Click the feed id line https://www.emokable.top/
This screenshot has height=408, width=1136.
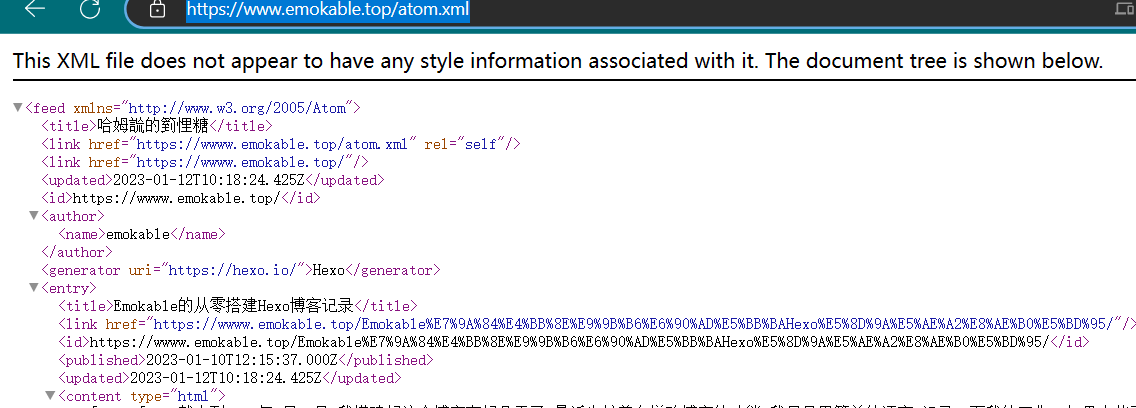click(180, 198)
